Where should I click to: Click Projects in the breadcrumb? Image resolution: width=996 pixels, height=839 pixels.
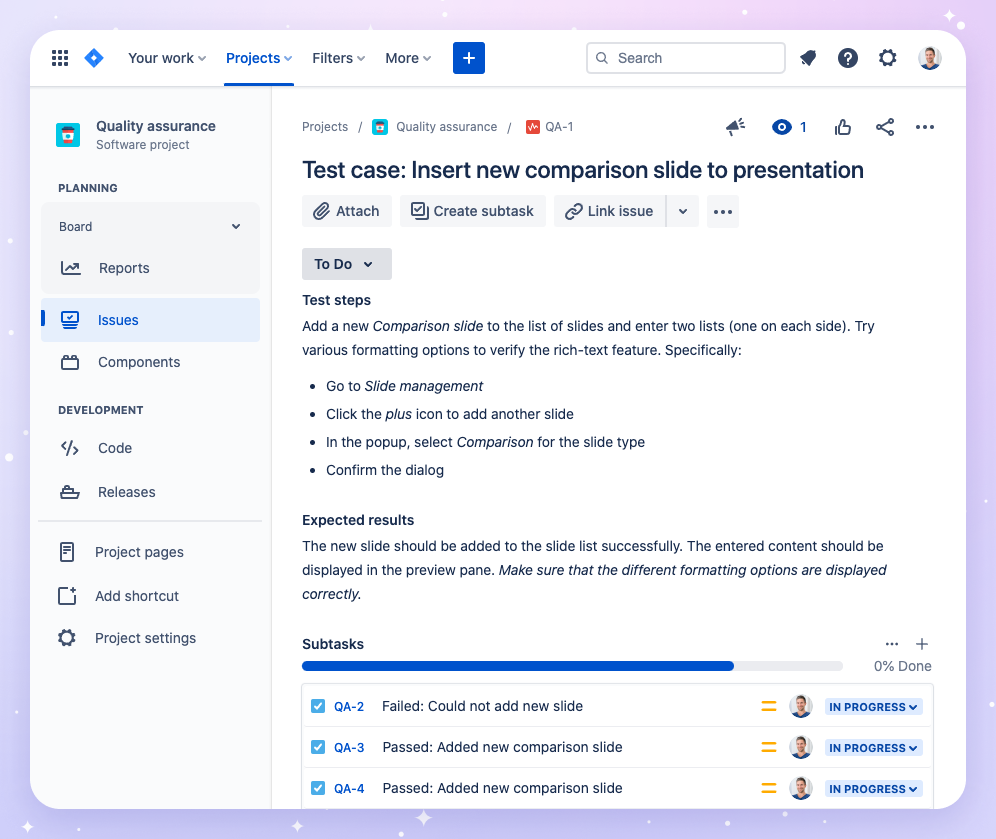click(x=325, y=127)
